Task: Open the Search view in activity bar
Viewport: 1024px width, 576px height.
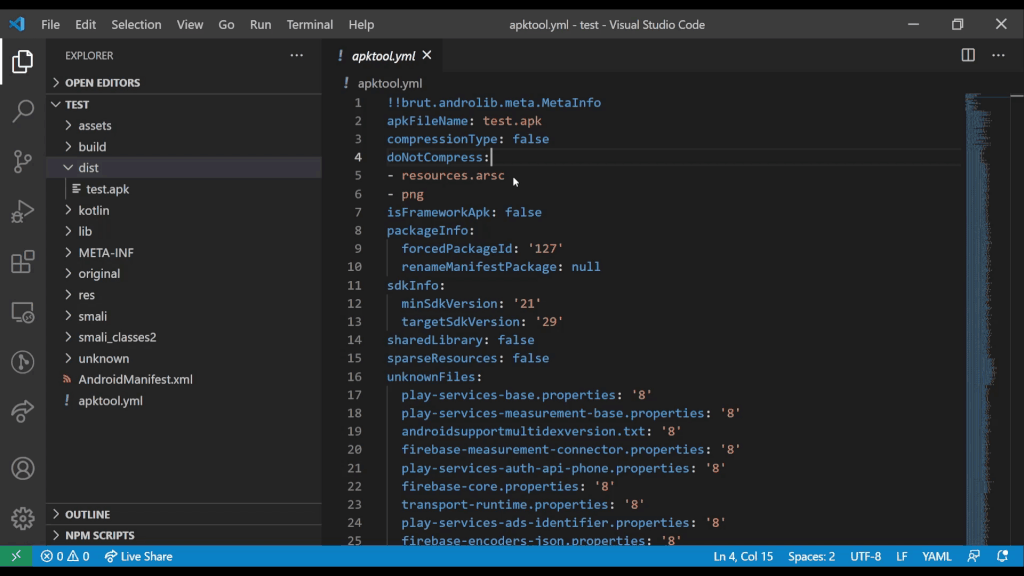Action: click(x=22, y=111)
